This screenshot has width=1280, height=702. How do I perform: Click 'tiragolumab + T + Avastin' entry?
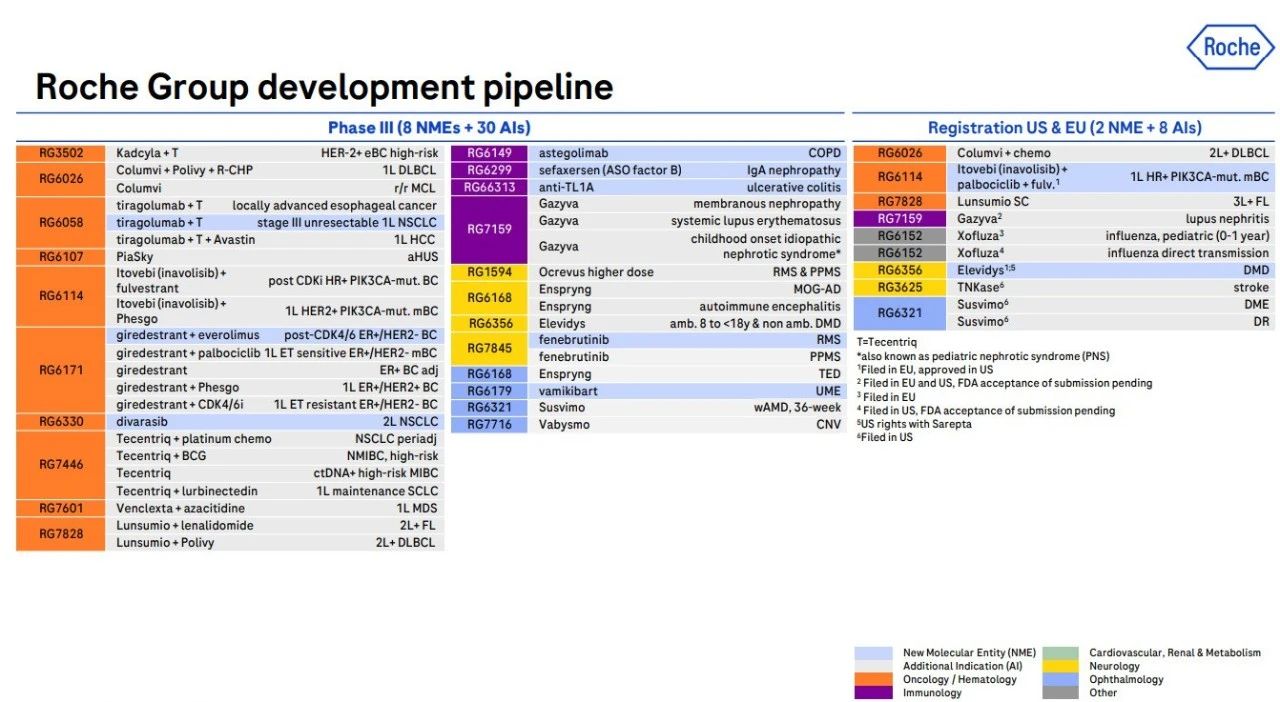pos(185,239)
